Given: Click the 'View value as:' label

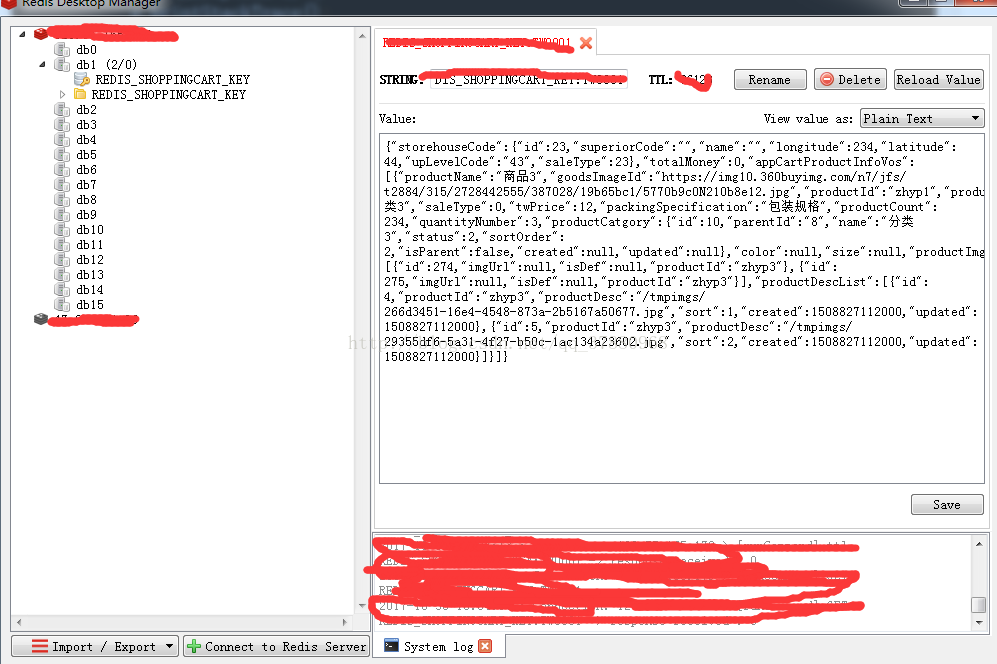Looking at the screenshot, I should tap(808, 118).
